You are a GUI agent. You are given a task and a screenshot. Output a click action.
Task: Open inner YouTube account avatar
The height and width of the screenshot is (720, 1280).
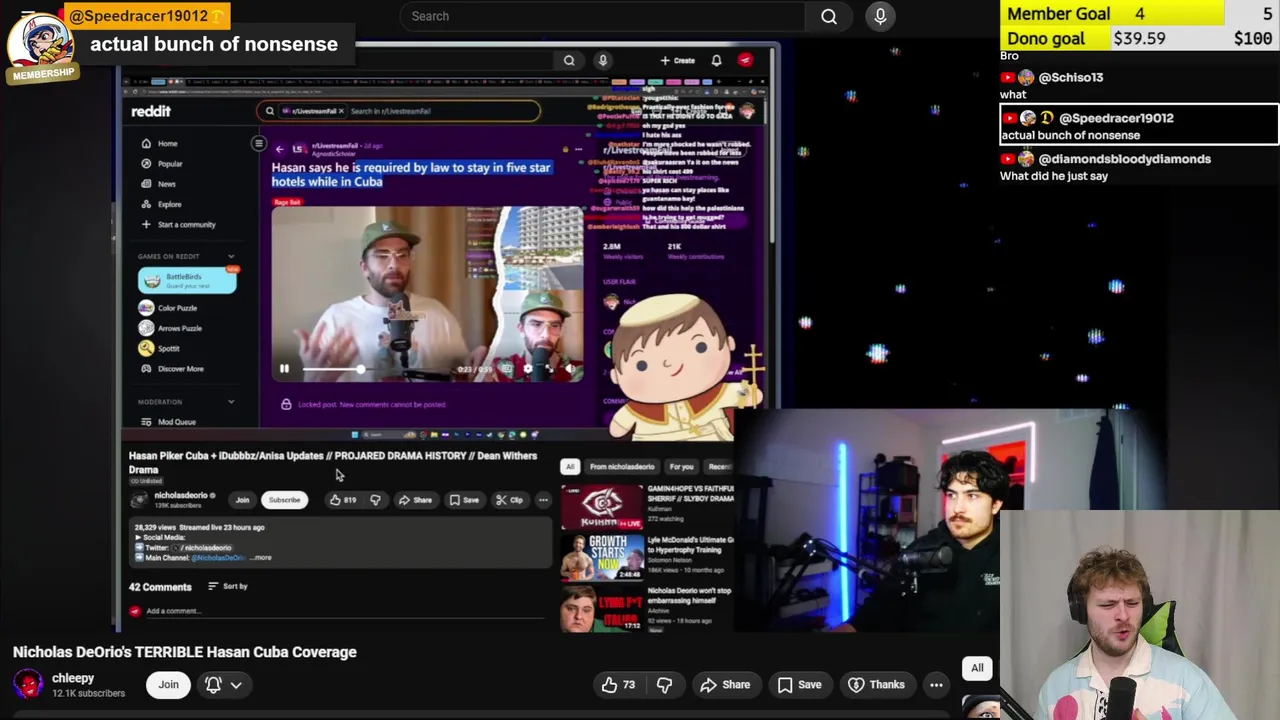pos(745,60)
